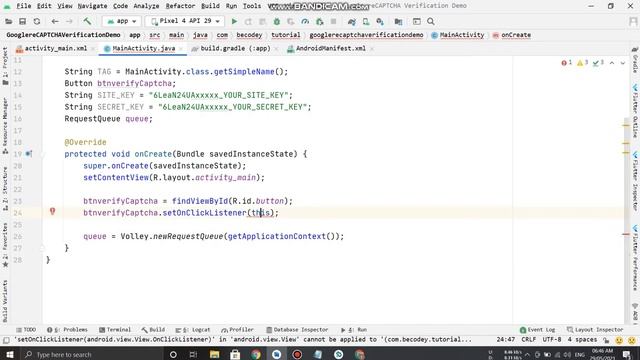Image resolution: width=640 pixels, height=360 pixels.
Task: Open the Terminal tool window
Action: tap(115, 329)
